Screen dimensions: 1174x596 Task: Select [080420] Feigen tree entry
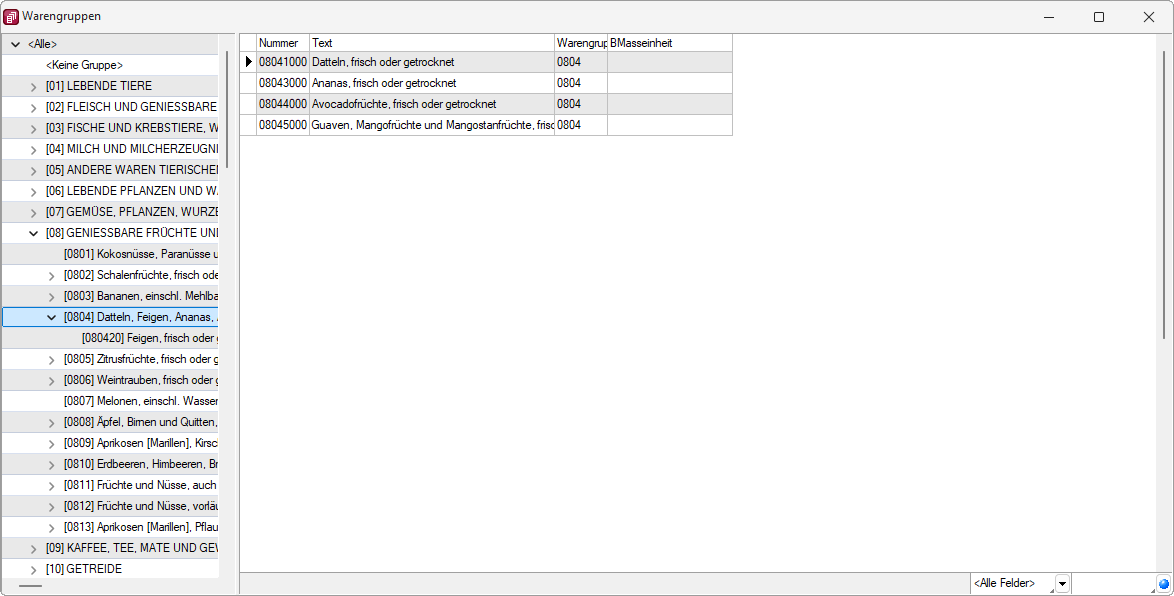coord(150,338)
